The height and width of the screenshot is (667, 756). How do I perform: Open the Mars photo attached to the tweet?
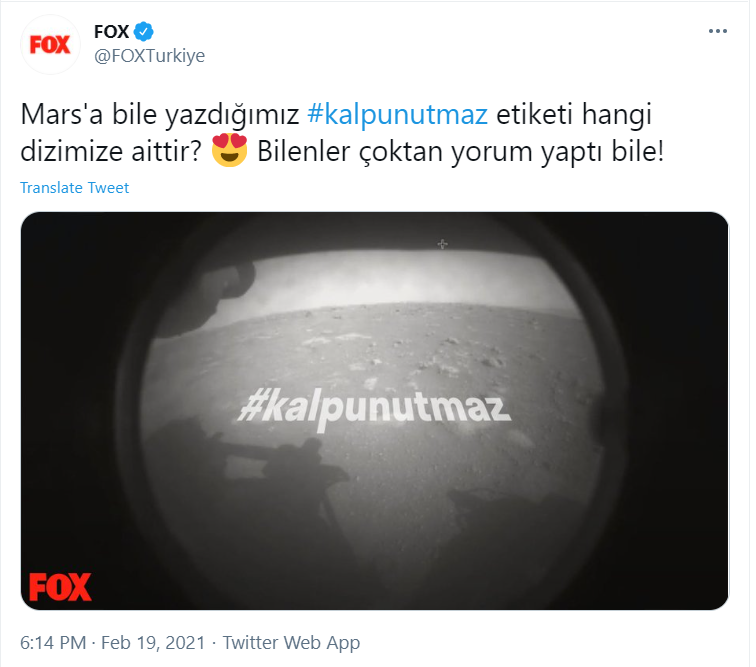click(x=374, y=411)
